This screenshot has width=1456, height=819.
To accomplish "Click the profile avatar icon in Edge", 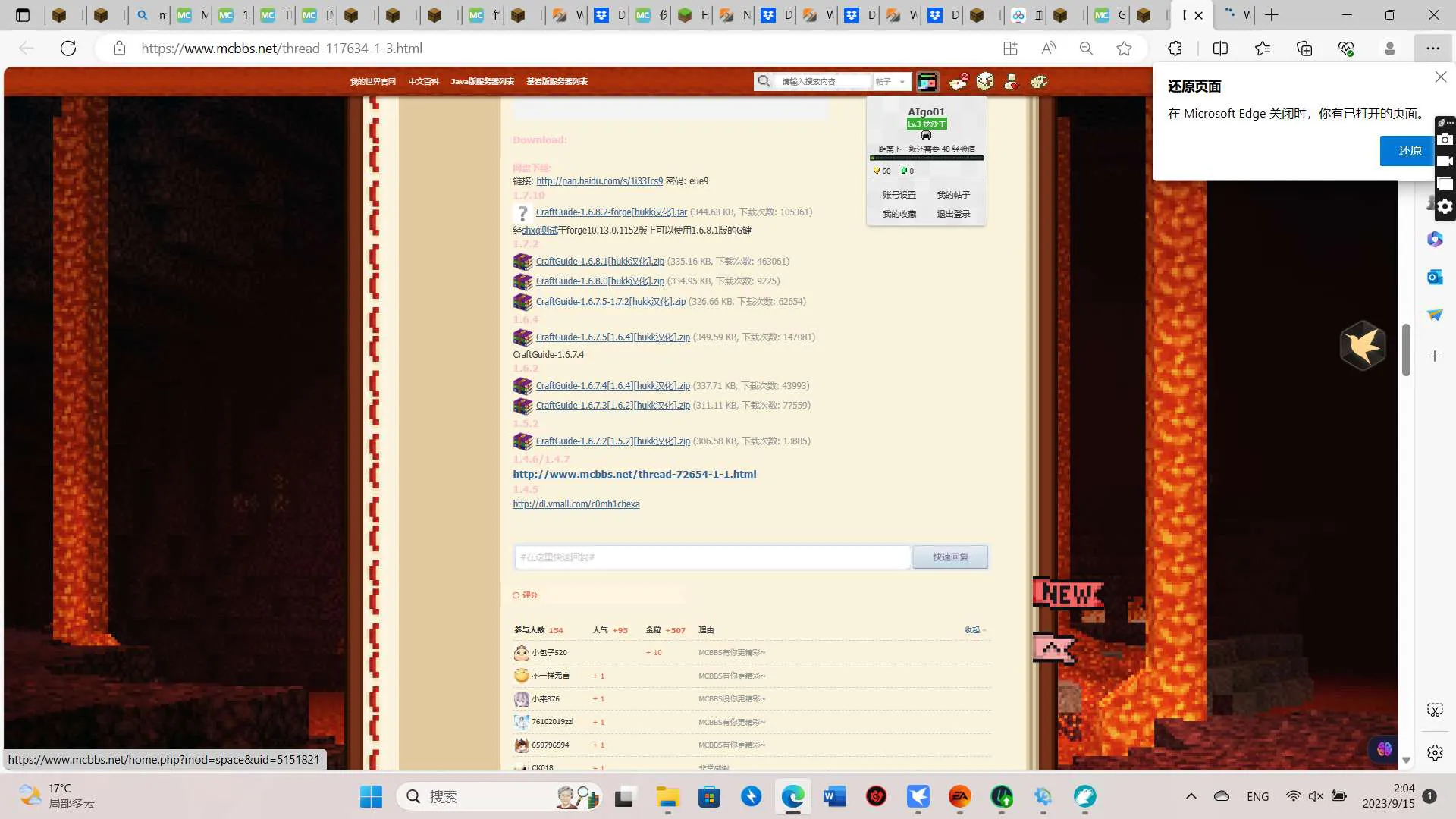I will pyautogui.click(x=1390, y=49).
